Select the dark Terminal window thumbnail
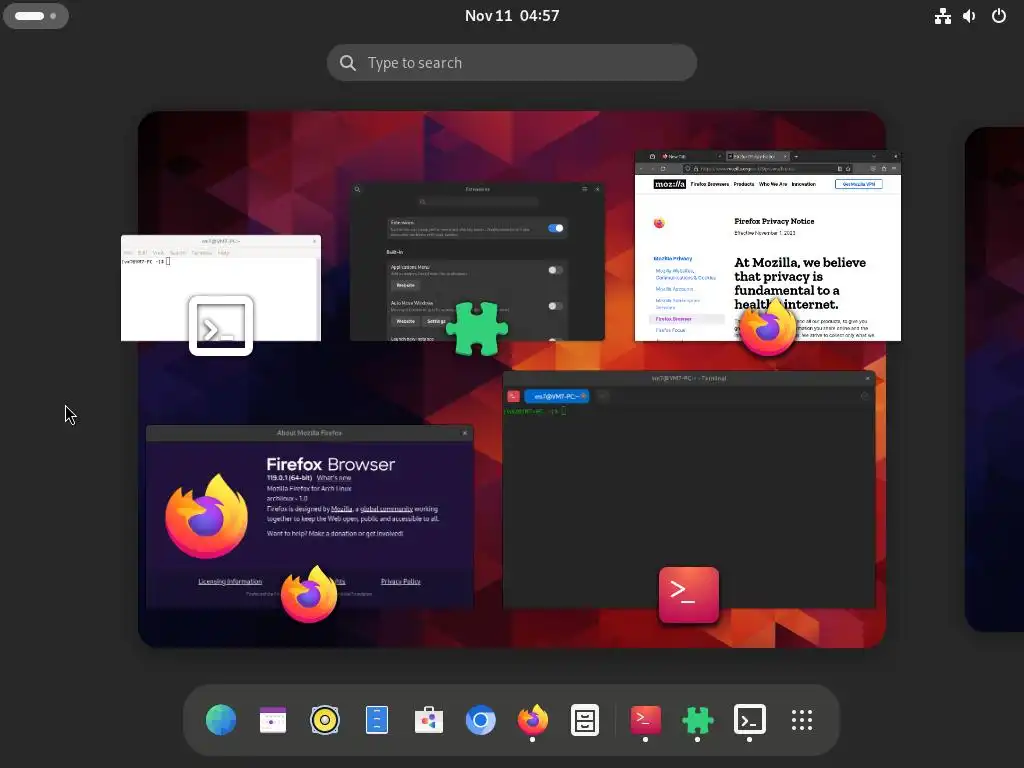1024x768 pixels. 689,490
